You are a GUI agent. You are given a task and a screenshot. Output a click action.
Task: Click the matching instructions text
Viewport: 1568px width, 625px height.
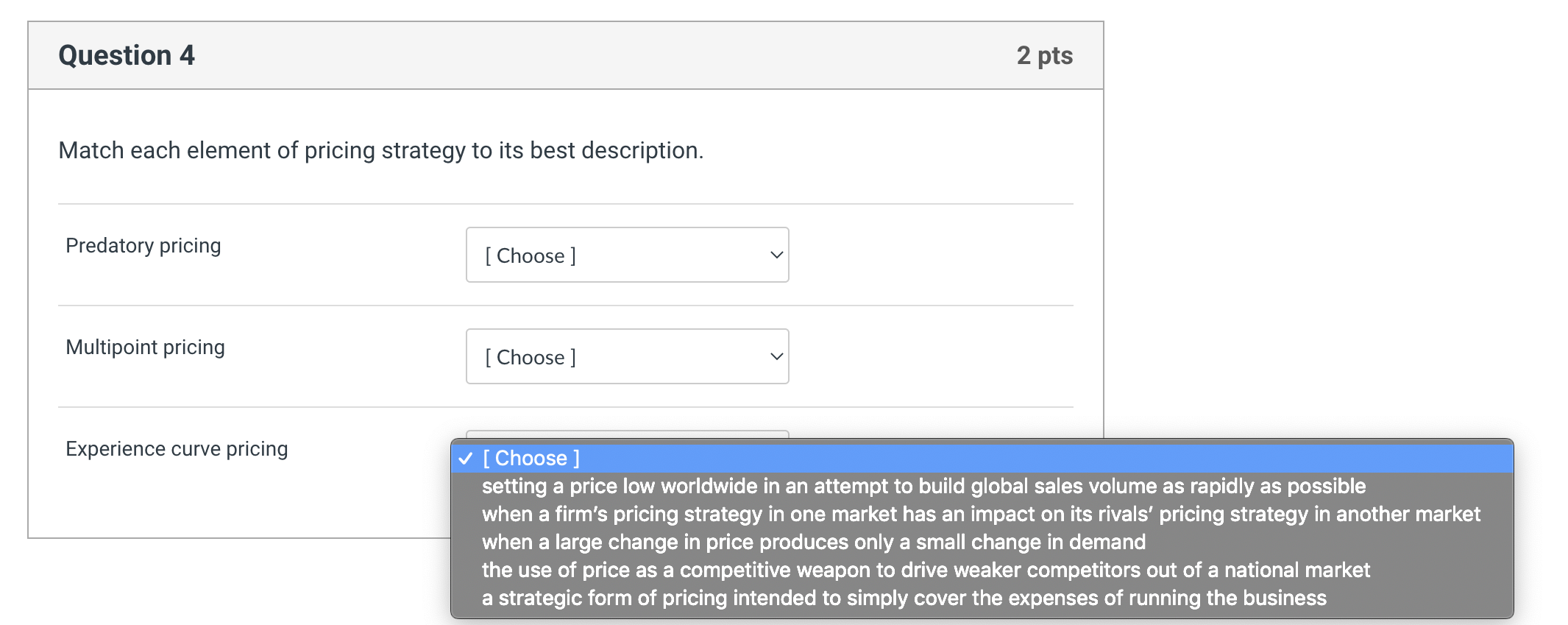coord(380,149)
